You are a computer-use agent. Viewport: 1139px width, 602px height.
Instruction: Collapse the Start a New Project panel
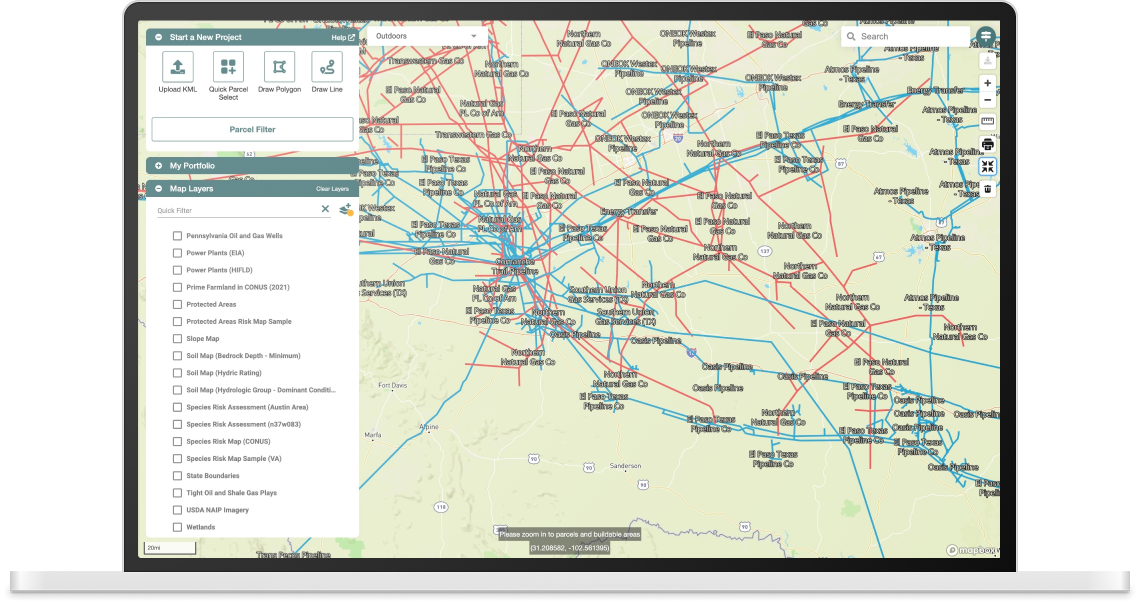158,37
